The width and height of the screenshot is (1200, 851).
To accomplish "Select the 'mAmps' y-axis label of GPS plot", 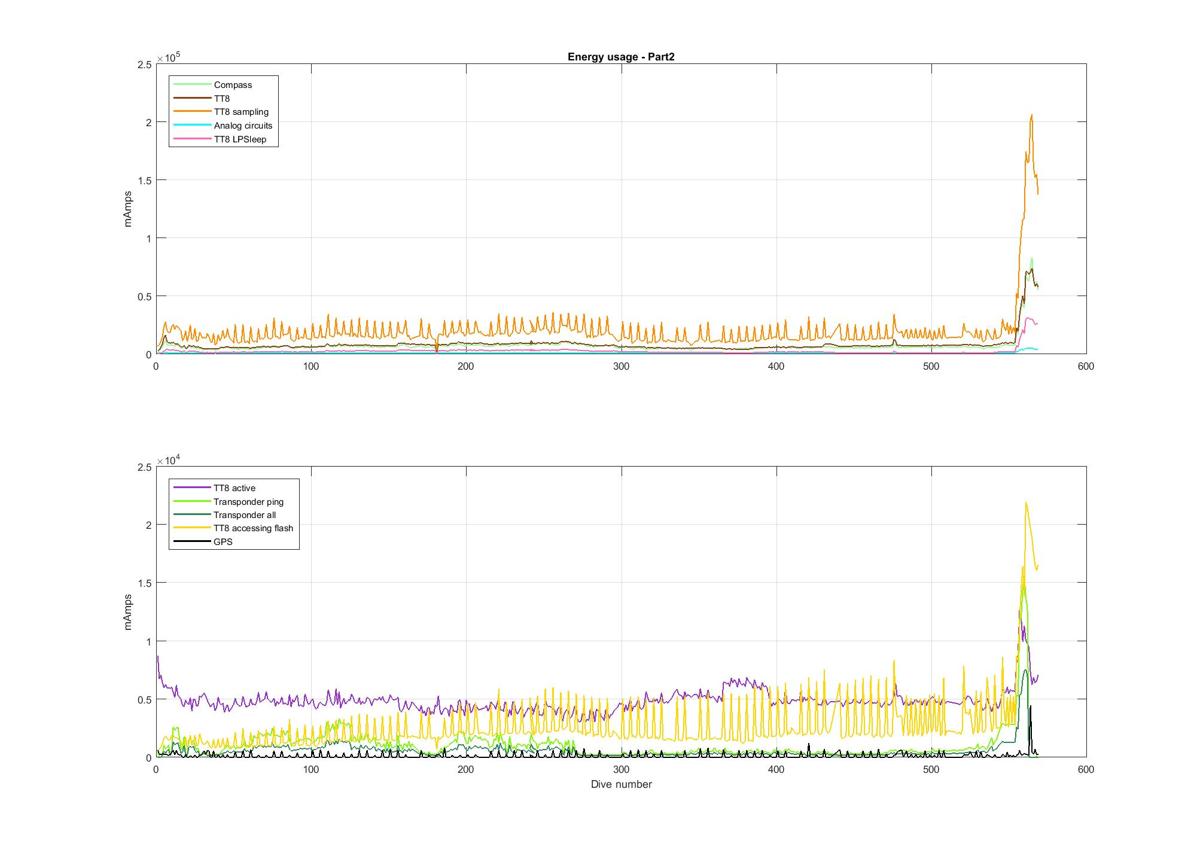I will [128, 612].
